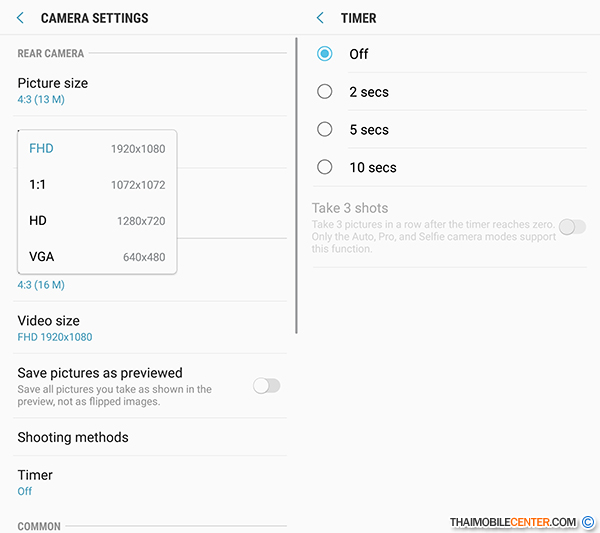Pick the 10 secs timer option
The image size is (600, 533).
pos(324,167)
